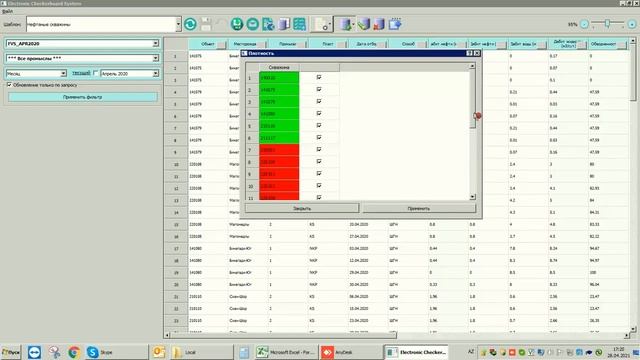Click the 'Применить' button in dialog

pos(419,209)
